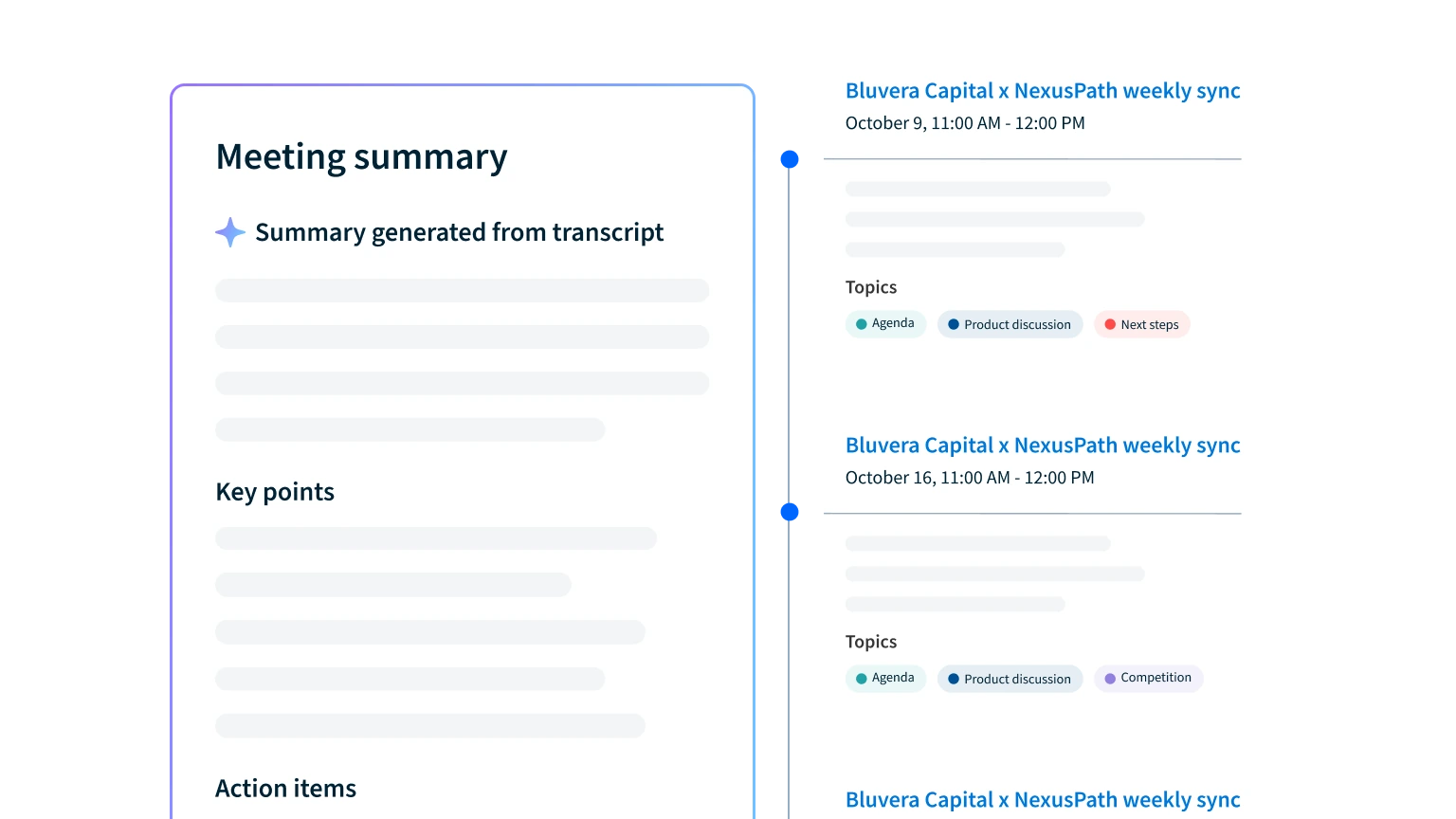The image size is (1456, 819).
Task: Jump to the Action items section heading
Action: pos(285,789)
